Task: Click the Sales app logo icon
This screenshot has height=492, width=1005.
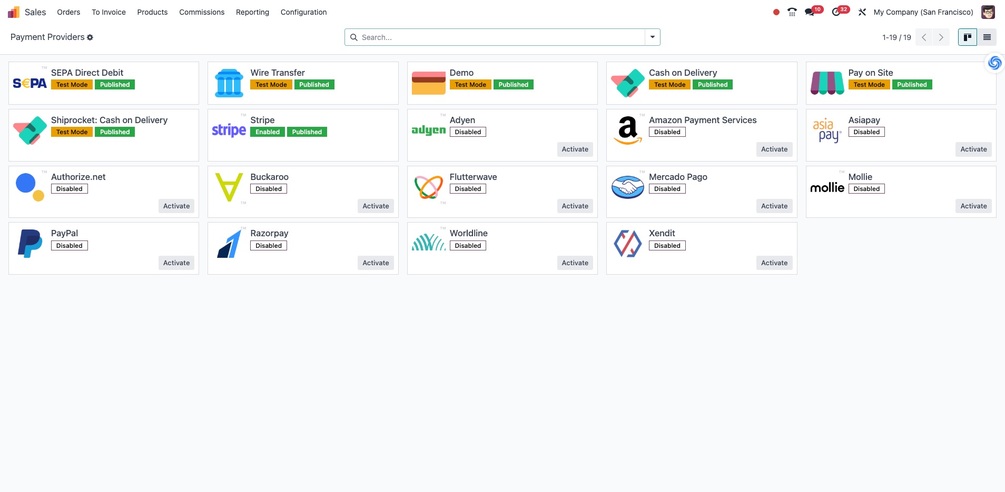Action: [13, 12]
